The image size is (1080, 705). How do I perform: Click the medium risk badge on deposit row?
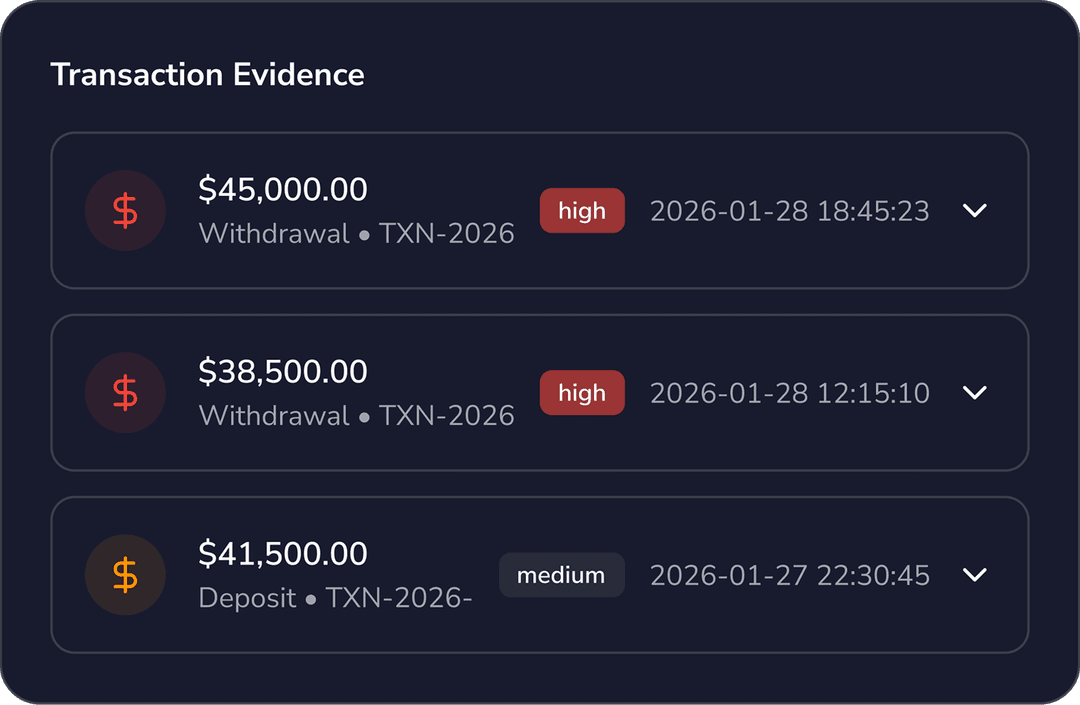[561, 575]
